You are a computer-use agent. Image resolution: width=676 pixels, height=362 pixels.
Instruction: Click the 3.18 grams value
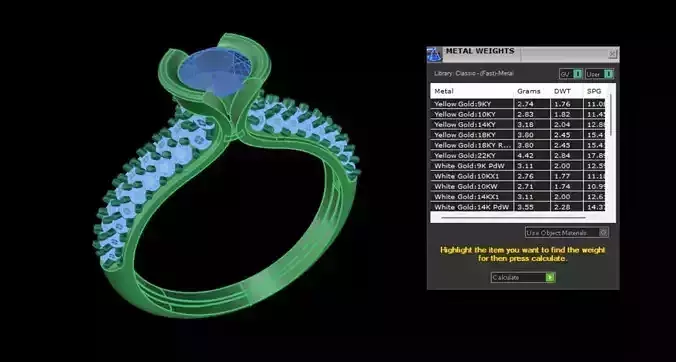pos(525,125)
